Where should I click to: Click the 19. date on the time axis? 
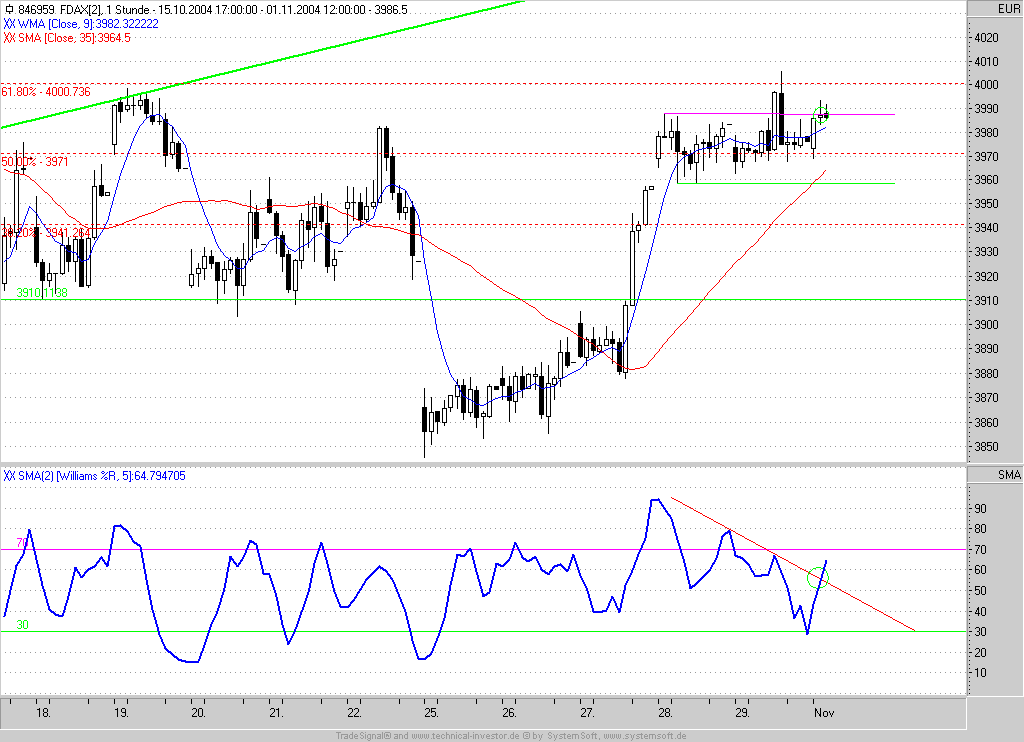pyautogui.click(x=121, y=714)
